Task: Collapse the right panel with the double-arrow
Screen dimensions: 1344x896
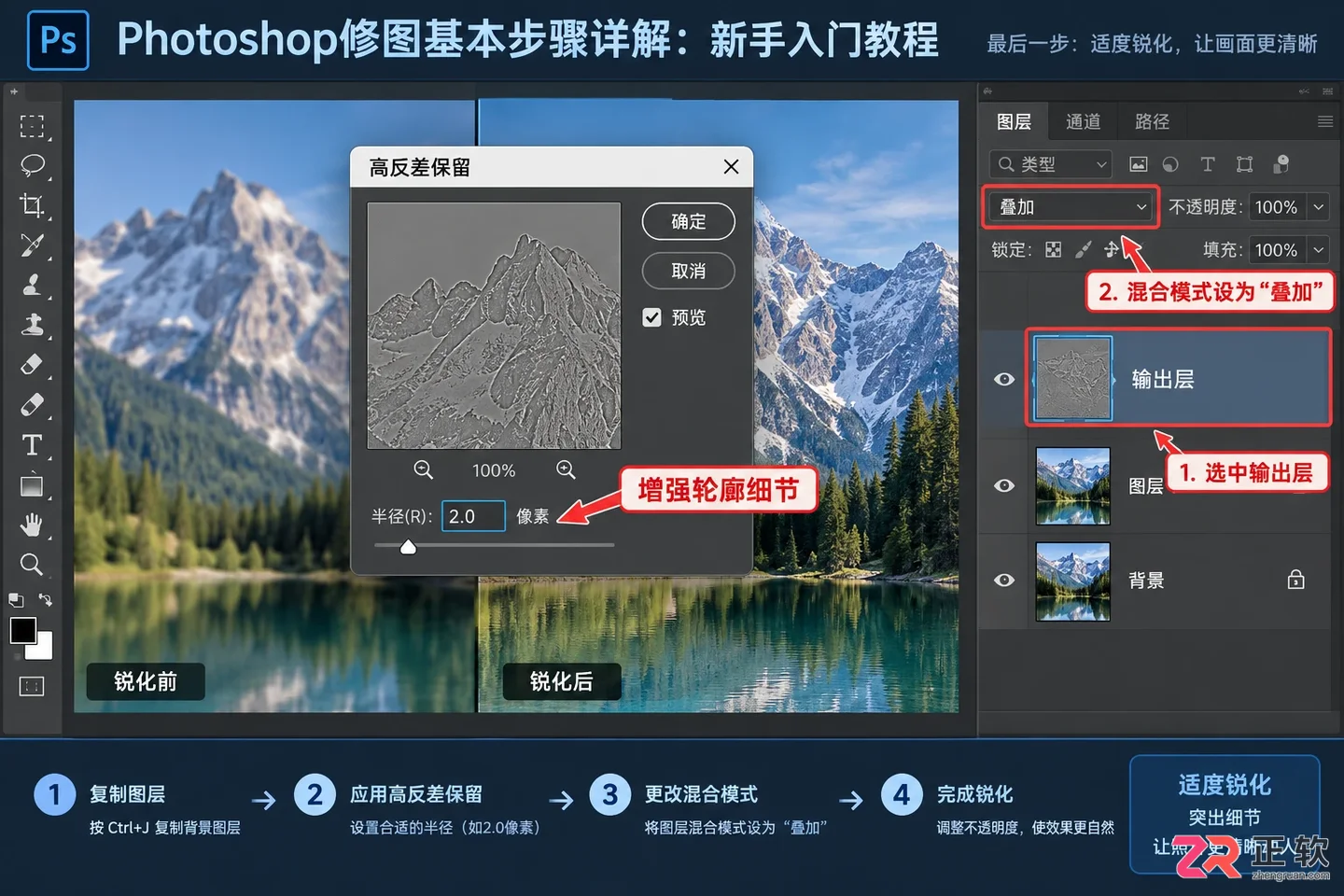Action: [1304, 91]
